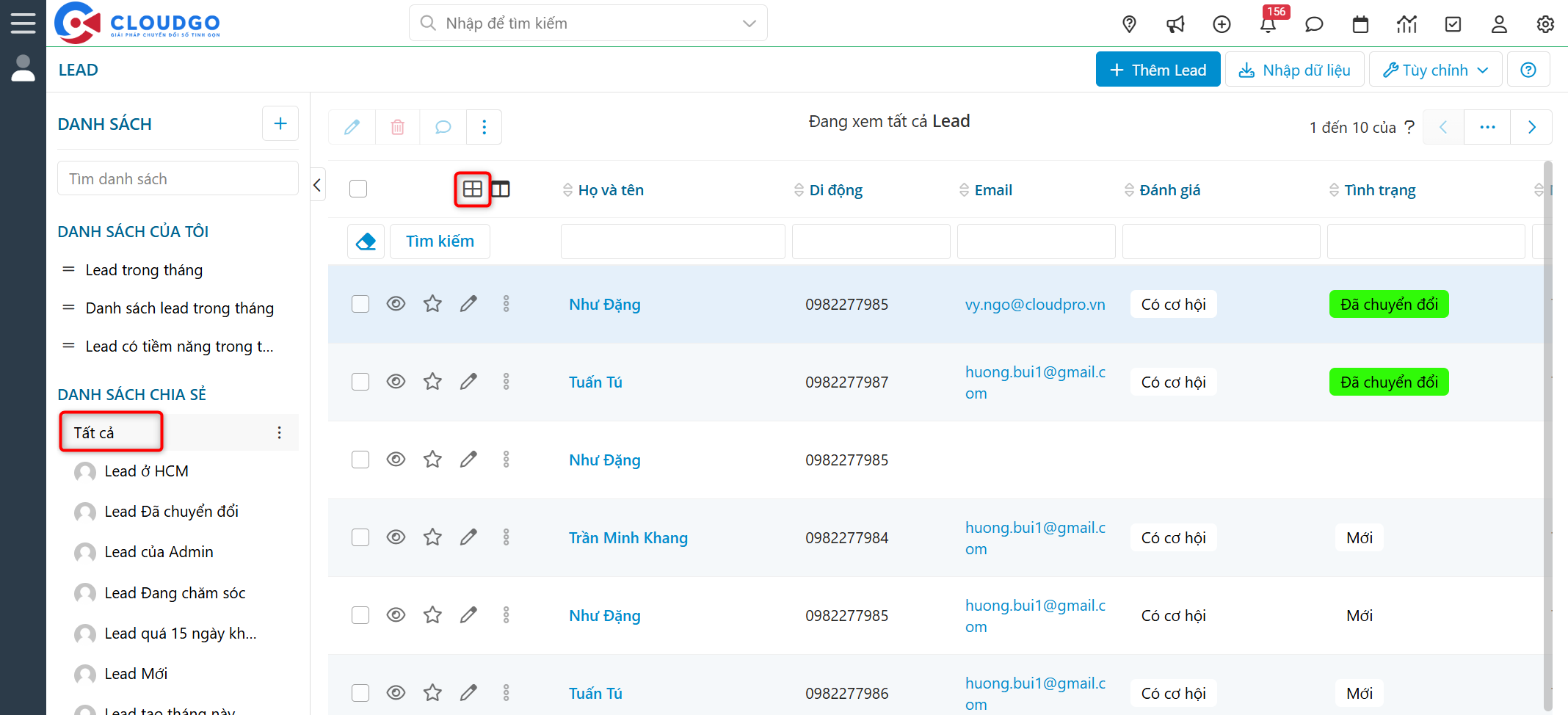
Task: Switch to grid layout view icon
Action: tap(472, 189)
